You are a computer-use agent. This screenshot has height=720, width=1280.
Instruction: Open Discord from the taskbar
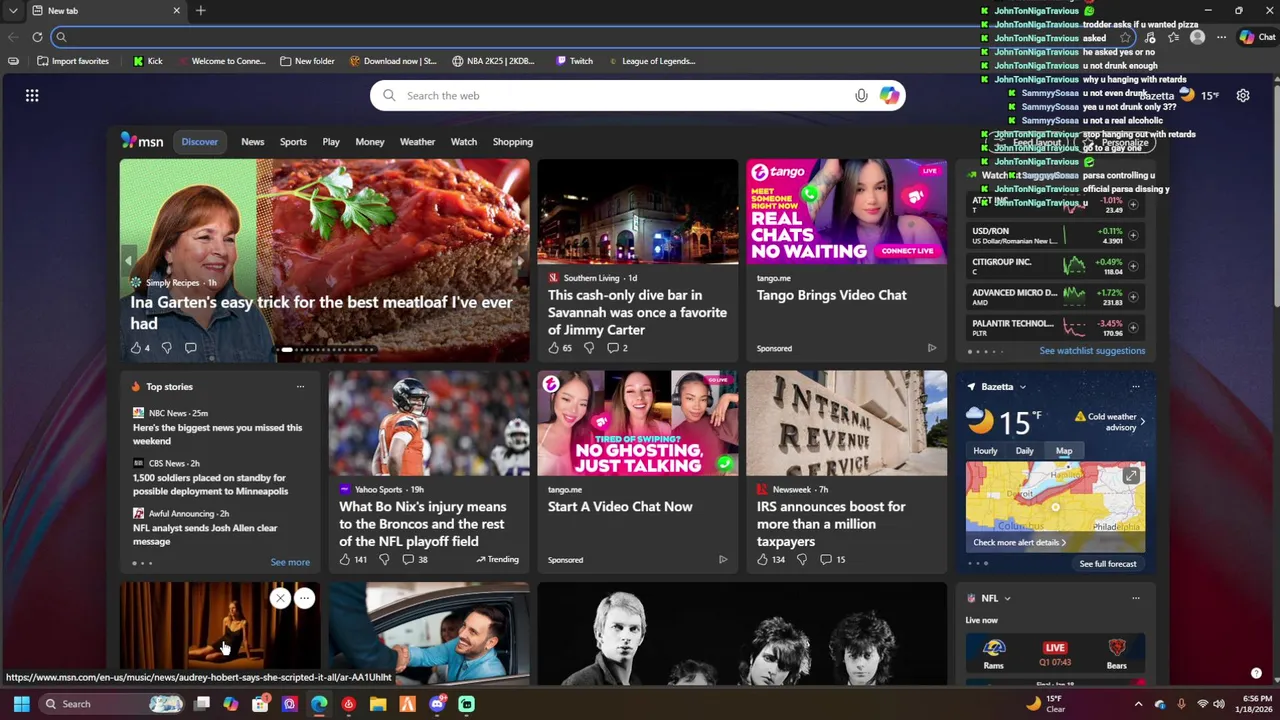click(437, 704)
